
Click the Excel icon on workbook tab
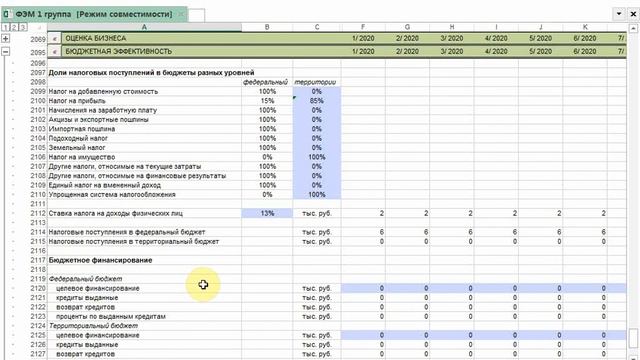pos(6,14)
